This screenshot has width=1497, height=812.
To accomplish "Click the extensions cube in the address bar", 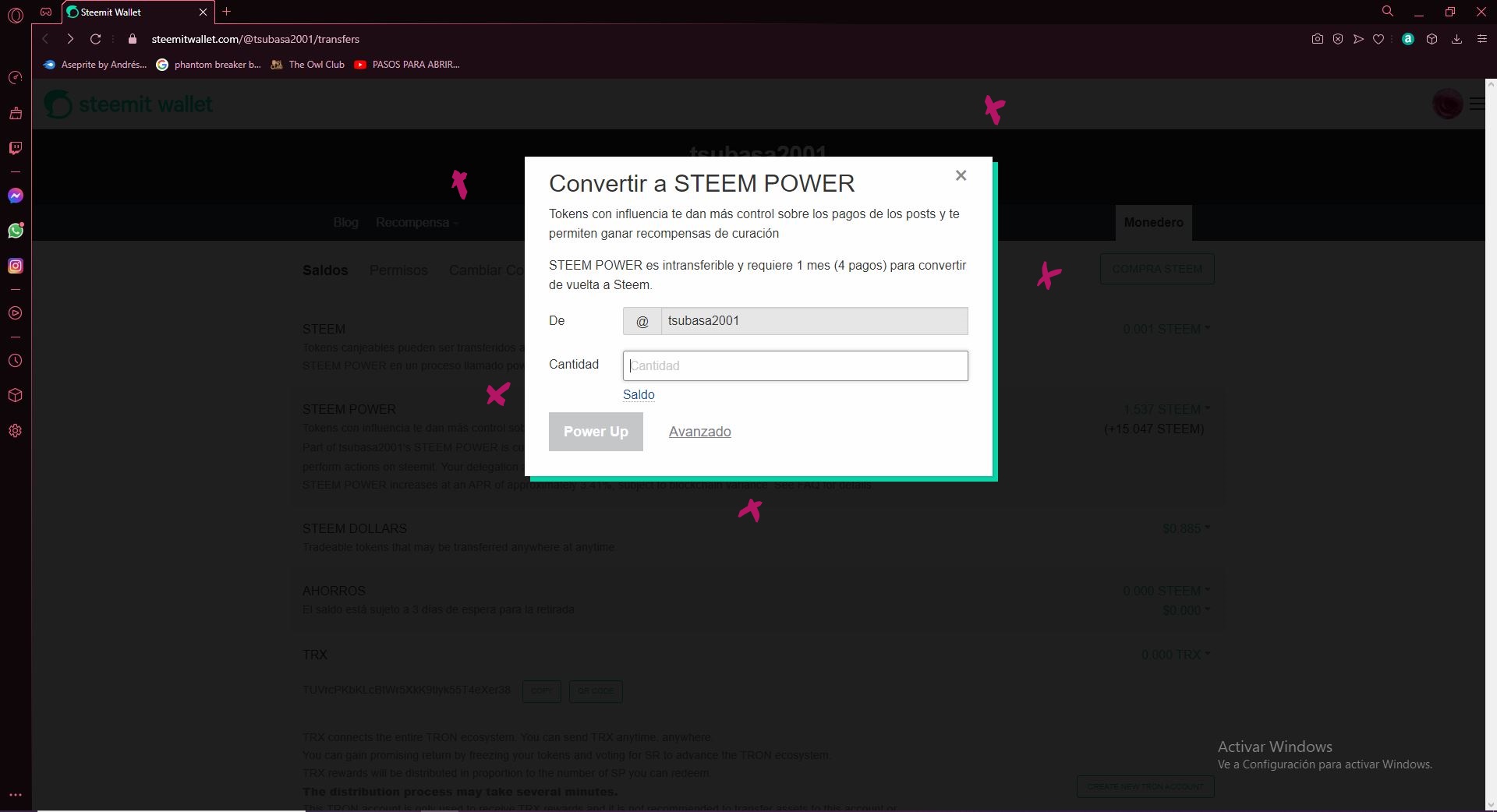I will click(1432, 39).
